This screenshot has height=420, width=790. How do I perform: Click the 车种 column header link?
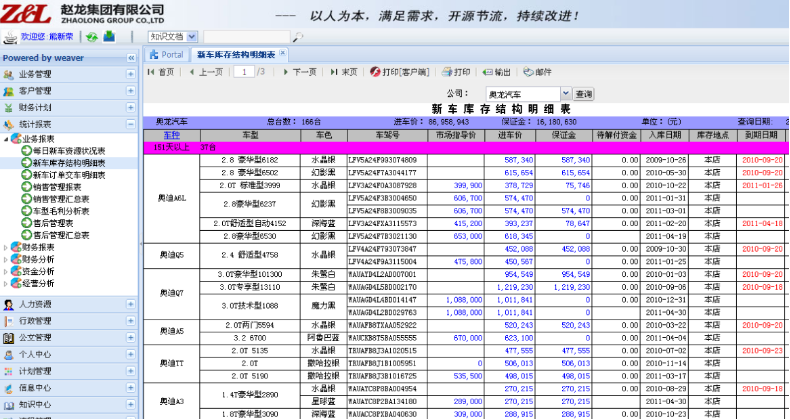point(172,135)
